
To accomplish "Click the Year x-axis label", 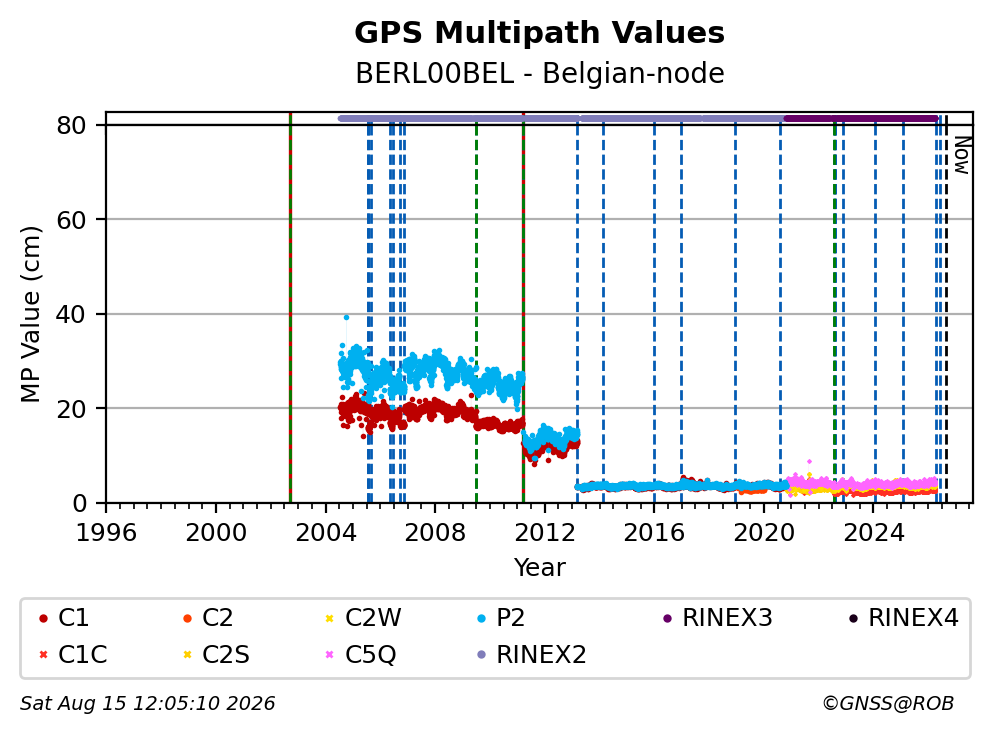I will tap(539, 567).
